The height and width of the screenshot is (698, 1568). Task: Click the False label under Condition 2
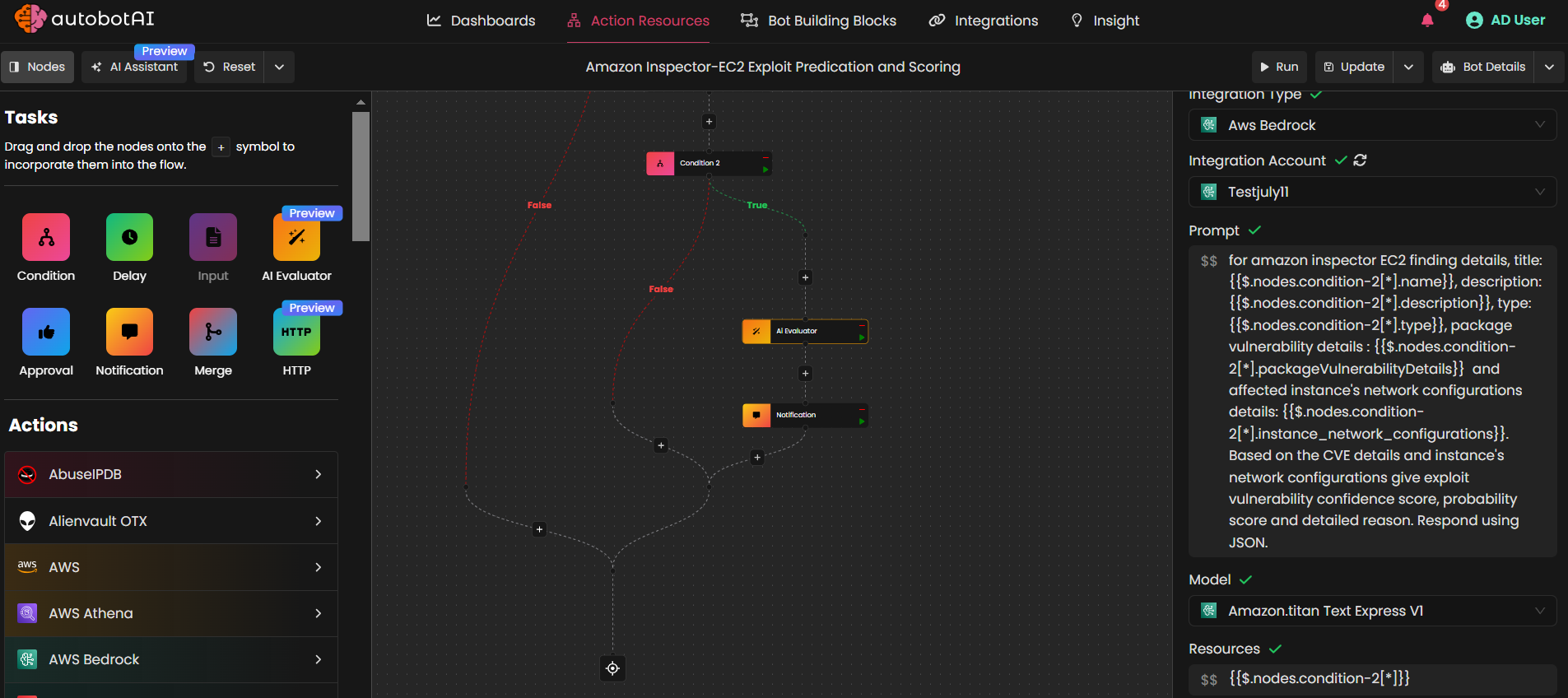[661, 289]
